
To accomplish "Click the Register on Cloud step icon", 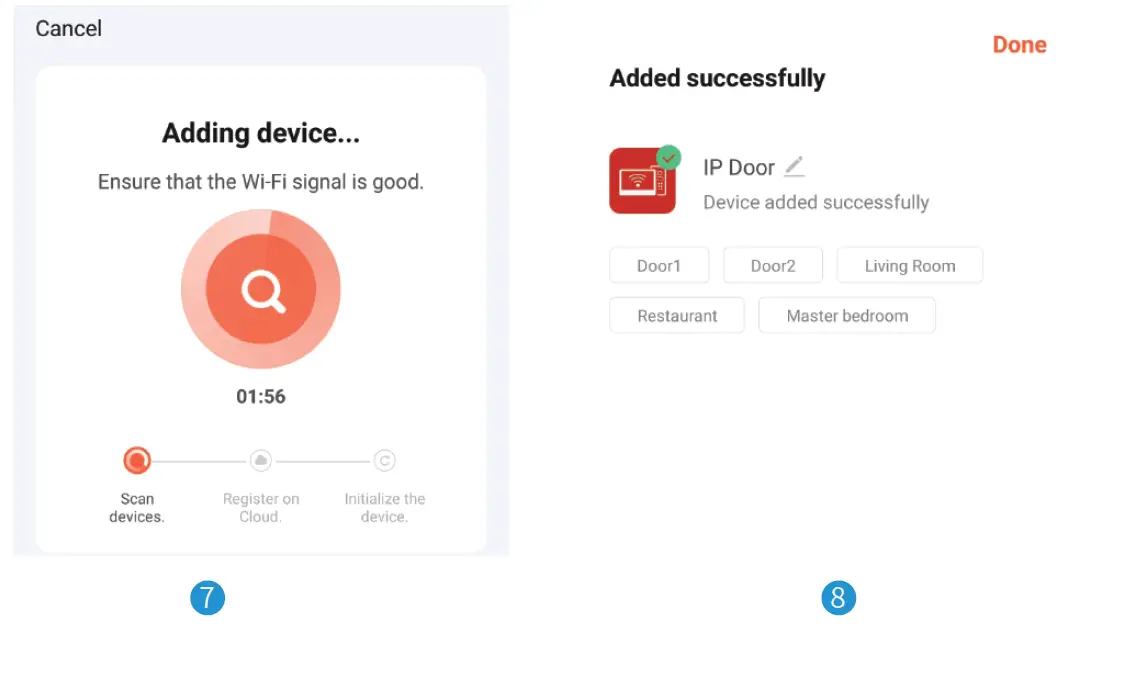I will (x=261, y=460).
